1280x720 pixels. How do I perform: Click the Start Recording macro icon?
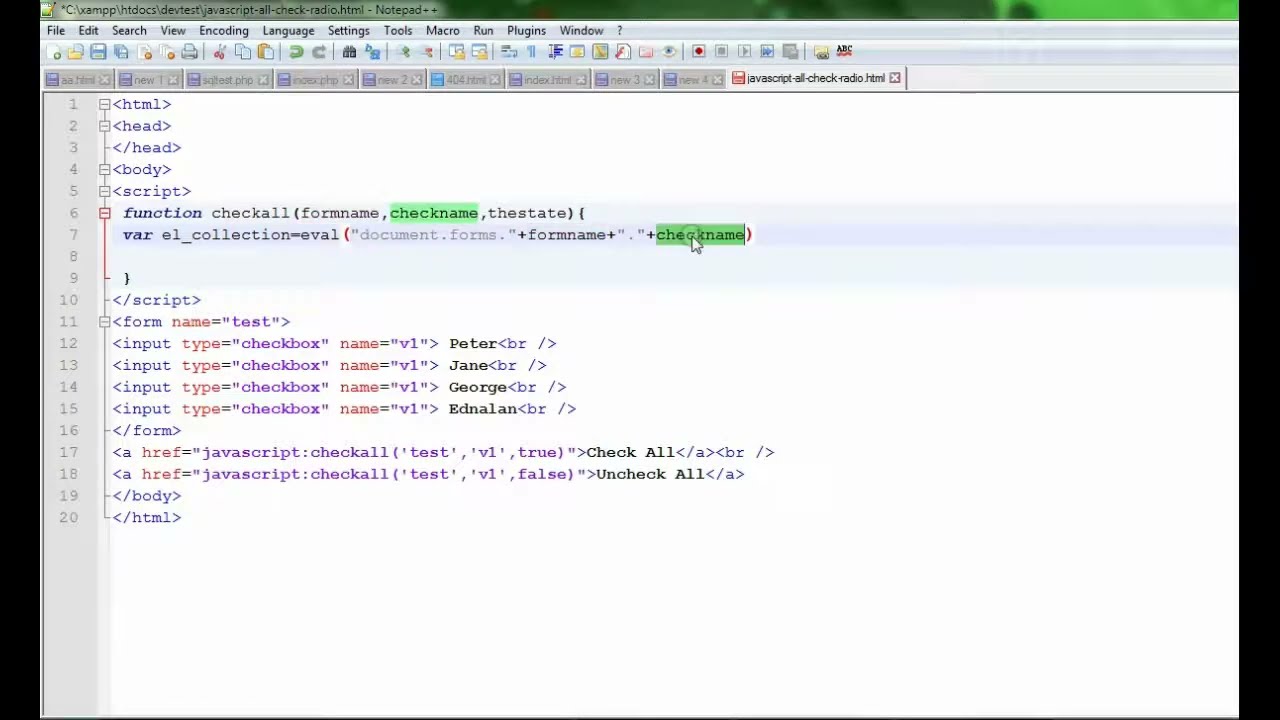[698, 52]
